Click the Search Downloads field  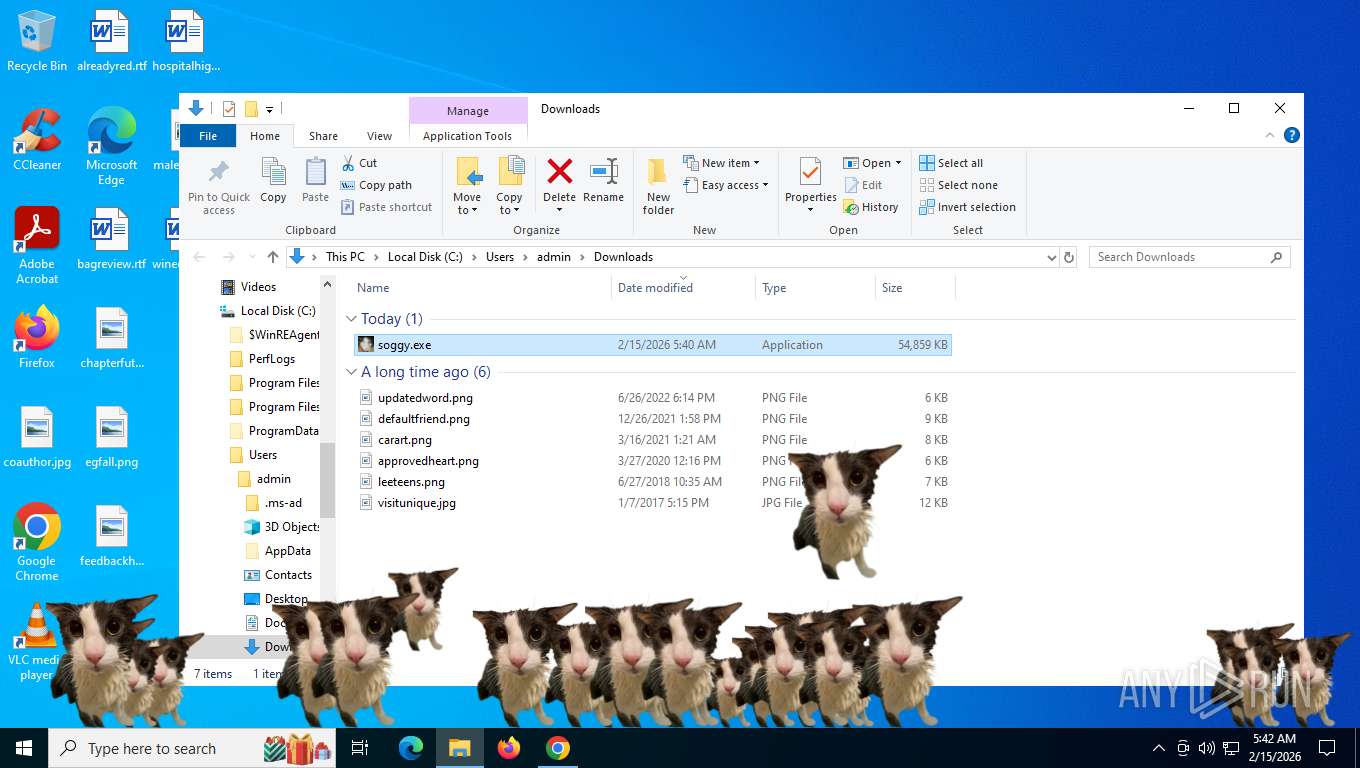pos(1189,257)
